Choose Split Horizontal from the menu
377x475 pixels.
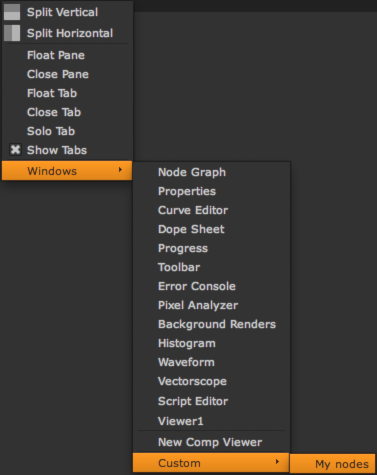coord(70,33)
